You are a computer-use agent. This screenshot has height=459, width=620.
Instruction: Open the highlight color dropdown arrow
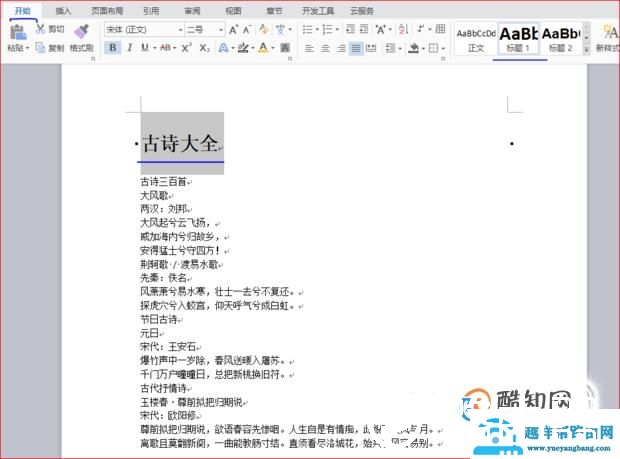click(253, 49)
